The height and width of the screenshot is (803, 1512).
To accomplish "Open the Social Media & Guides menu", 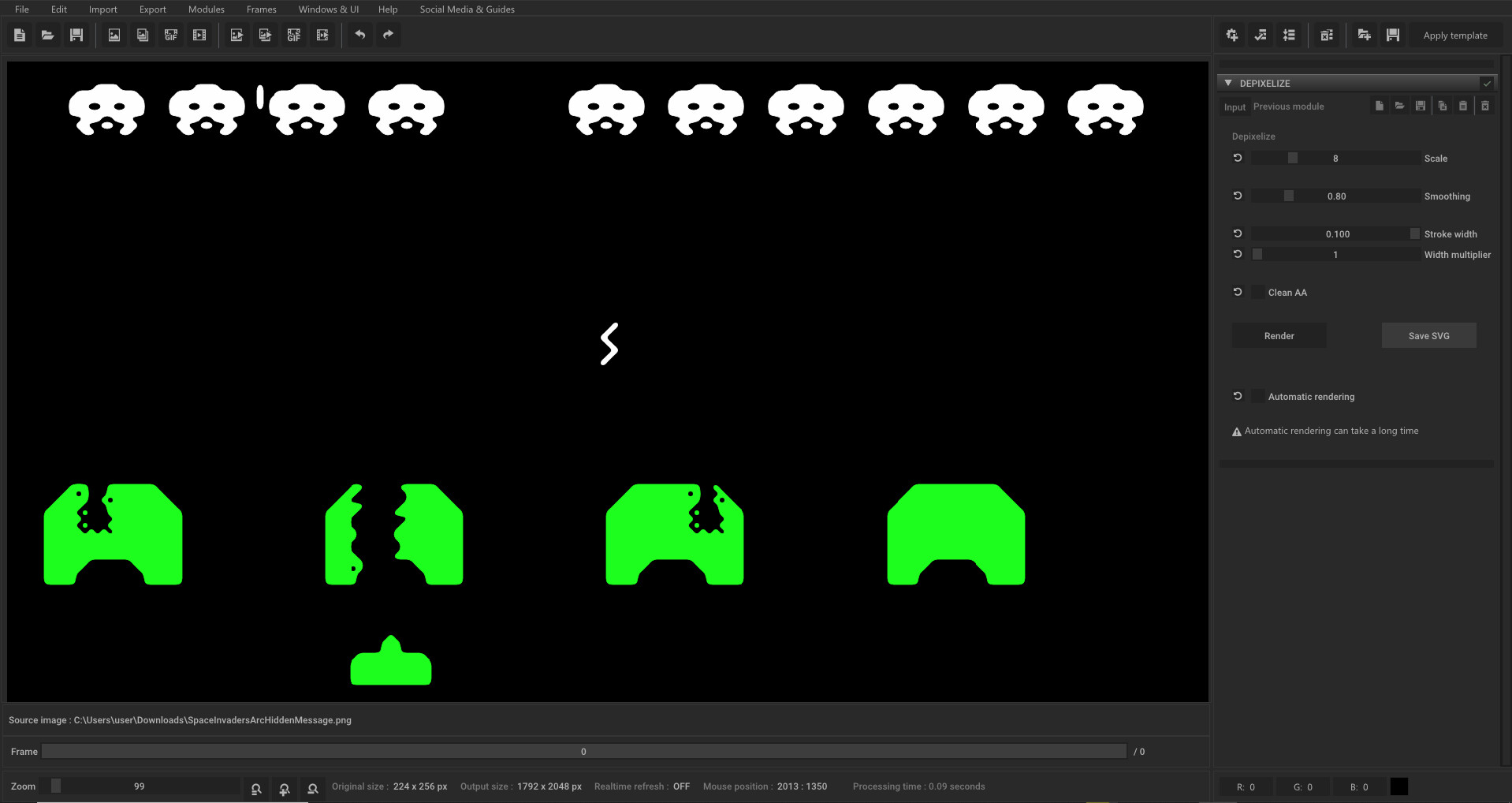I will coord(467,9).
